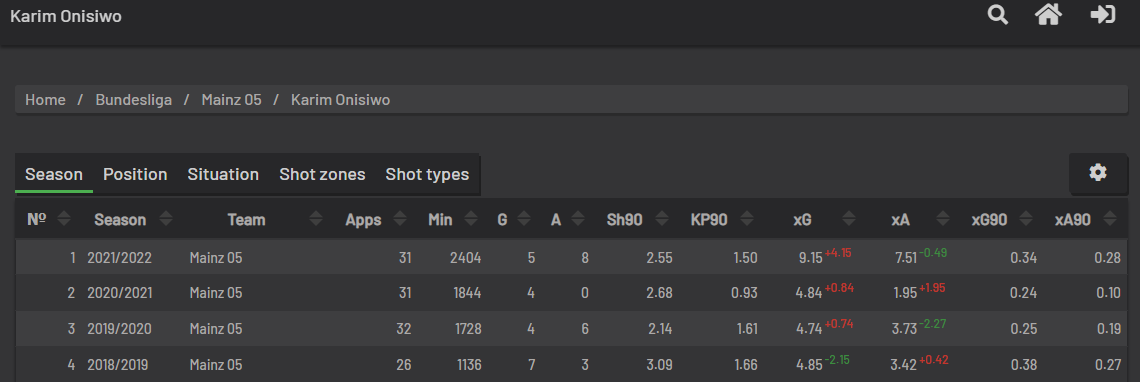1140x382 pixels.
Task: Follow the Bundesliga breadcrumb link
Action: [134, 100]
